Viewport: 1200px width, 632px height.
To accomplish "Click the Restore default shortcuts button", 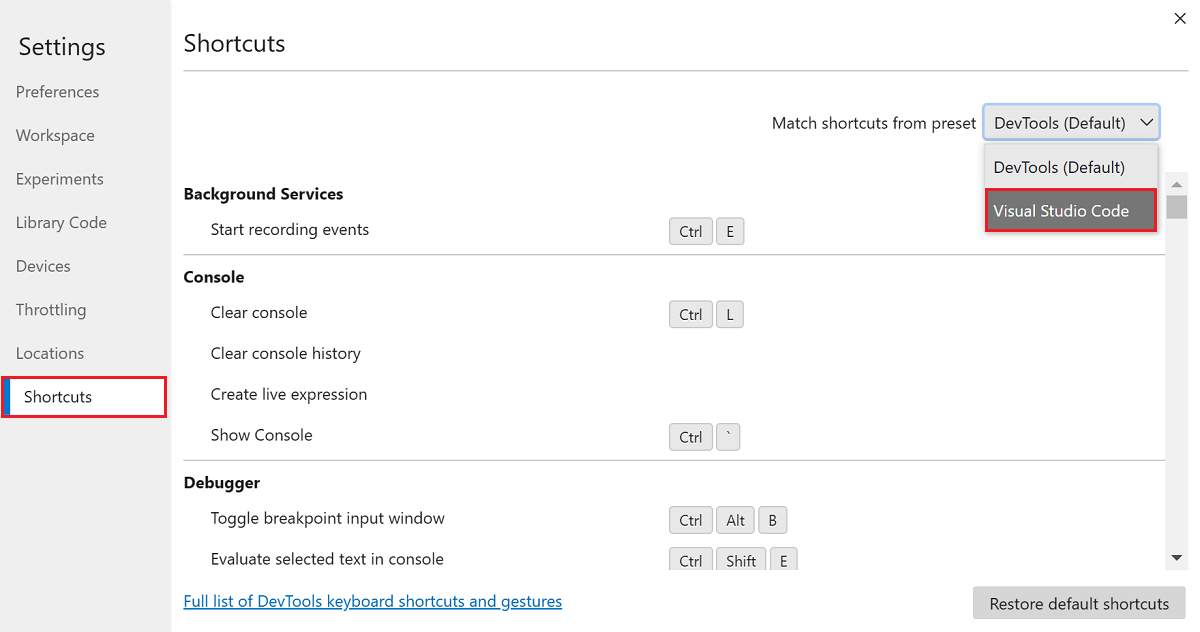I will pos(1078,603).
